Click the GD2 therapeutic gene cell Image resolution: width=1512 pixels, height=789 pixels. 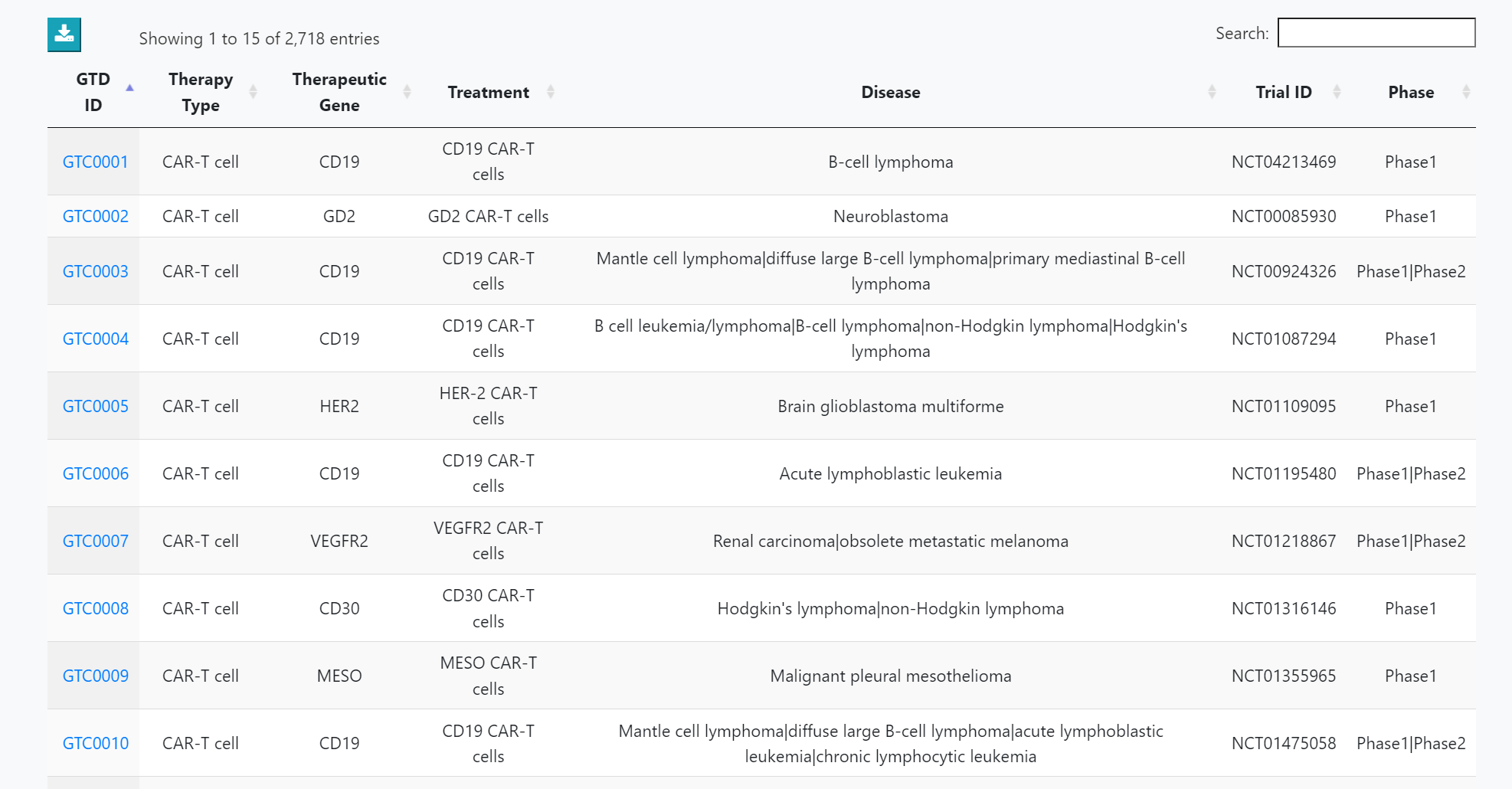tap(339, 216)
